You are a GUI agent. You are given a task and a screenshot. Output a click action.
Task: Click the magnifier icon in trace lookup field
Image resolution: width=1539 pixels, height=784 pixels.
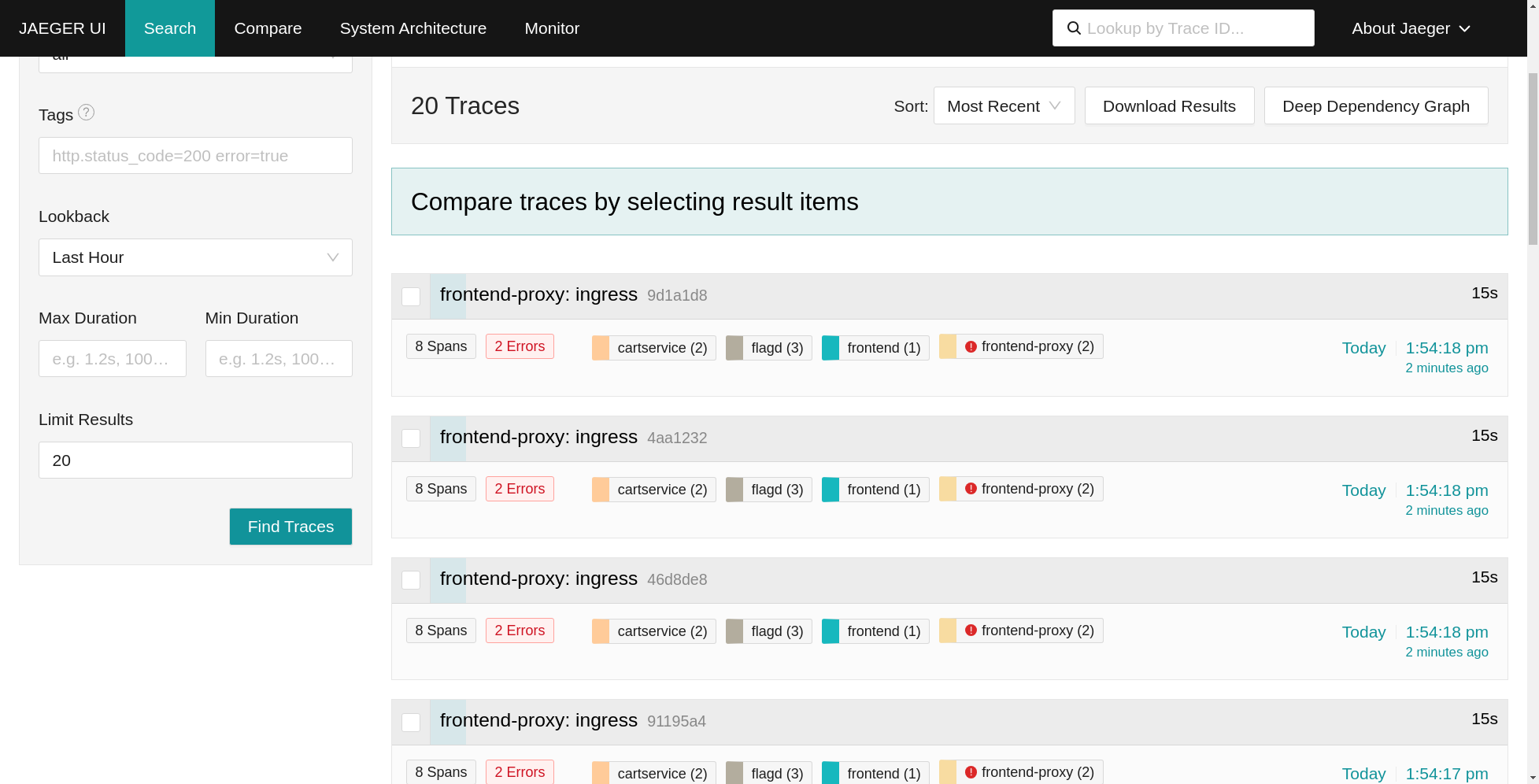(1074, 28)
